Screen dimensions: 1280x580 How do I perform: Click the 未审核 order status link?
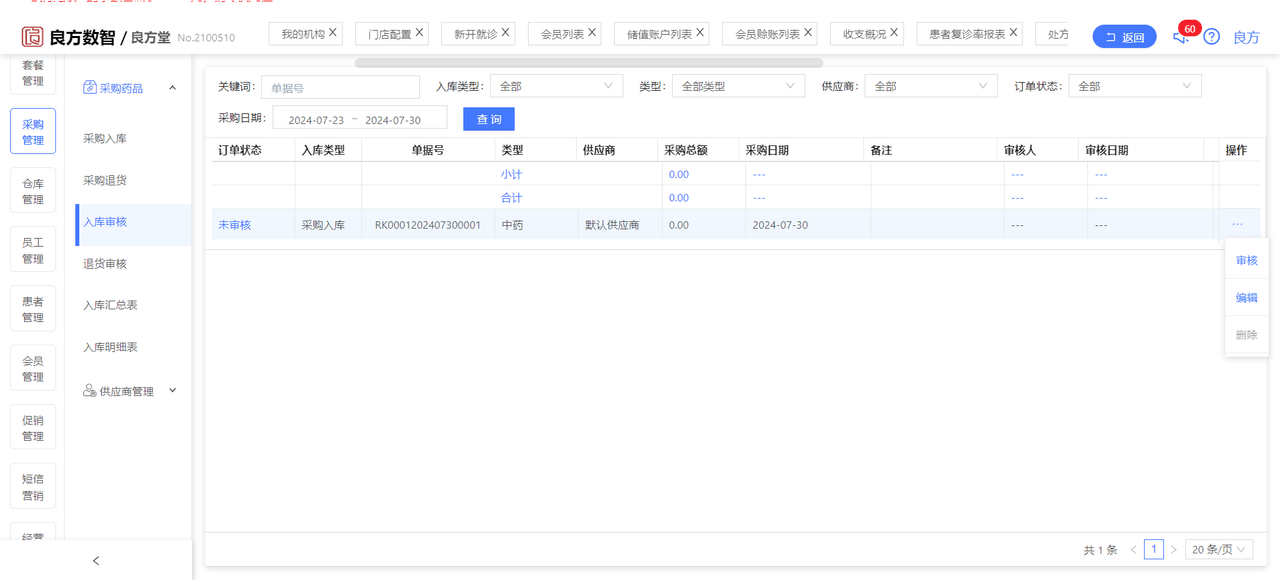tap(235, 225)
